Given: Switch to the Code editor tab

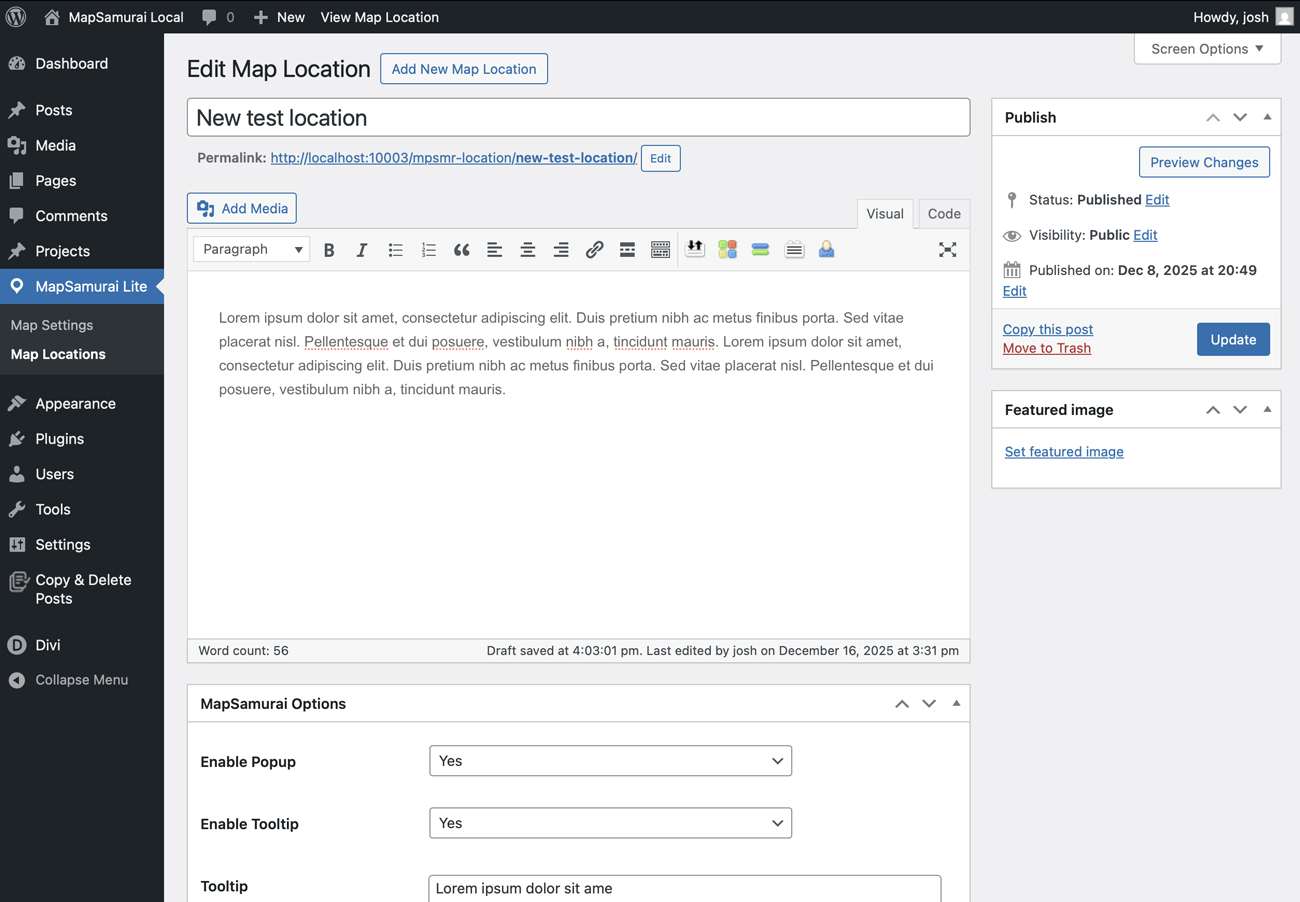Looking at the screenshot, I should tap(943, 214).
